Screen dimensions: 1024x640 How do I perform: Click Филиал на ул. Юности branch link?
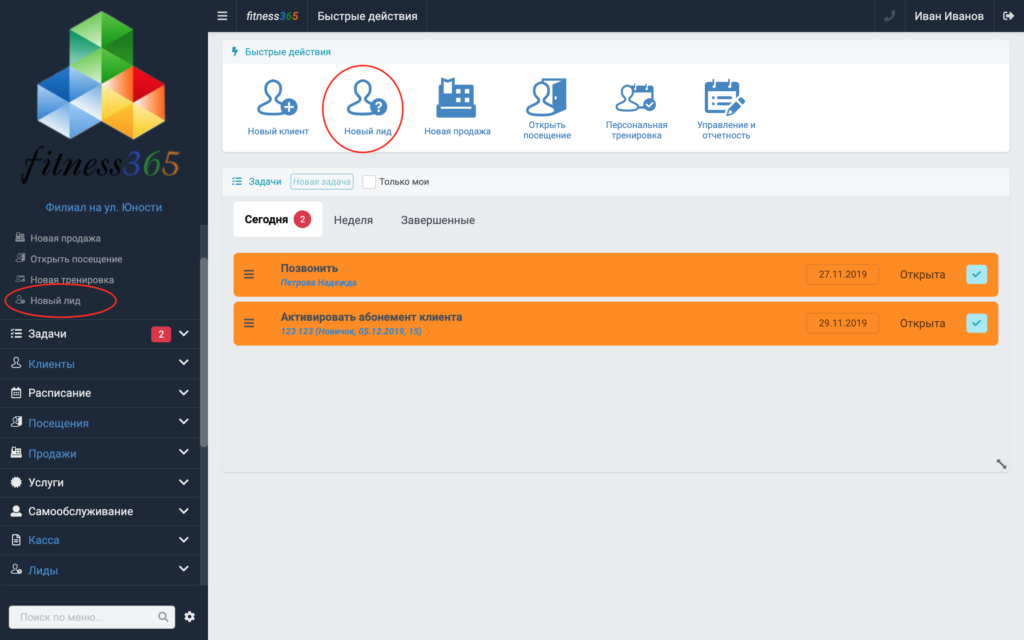pos(104,207)
